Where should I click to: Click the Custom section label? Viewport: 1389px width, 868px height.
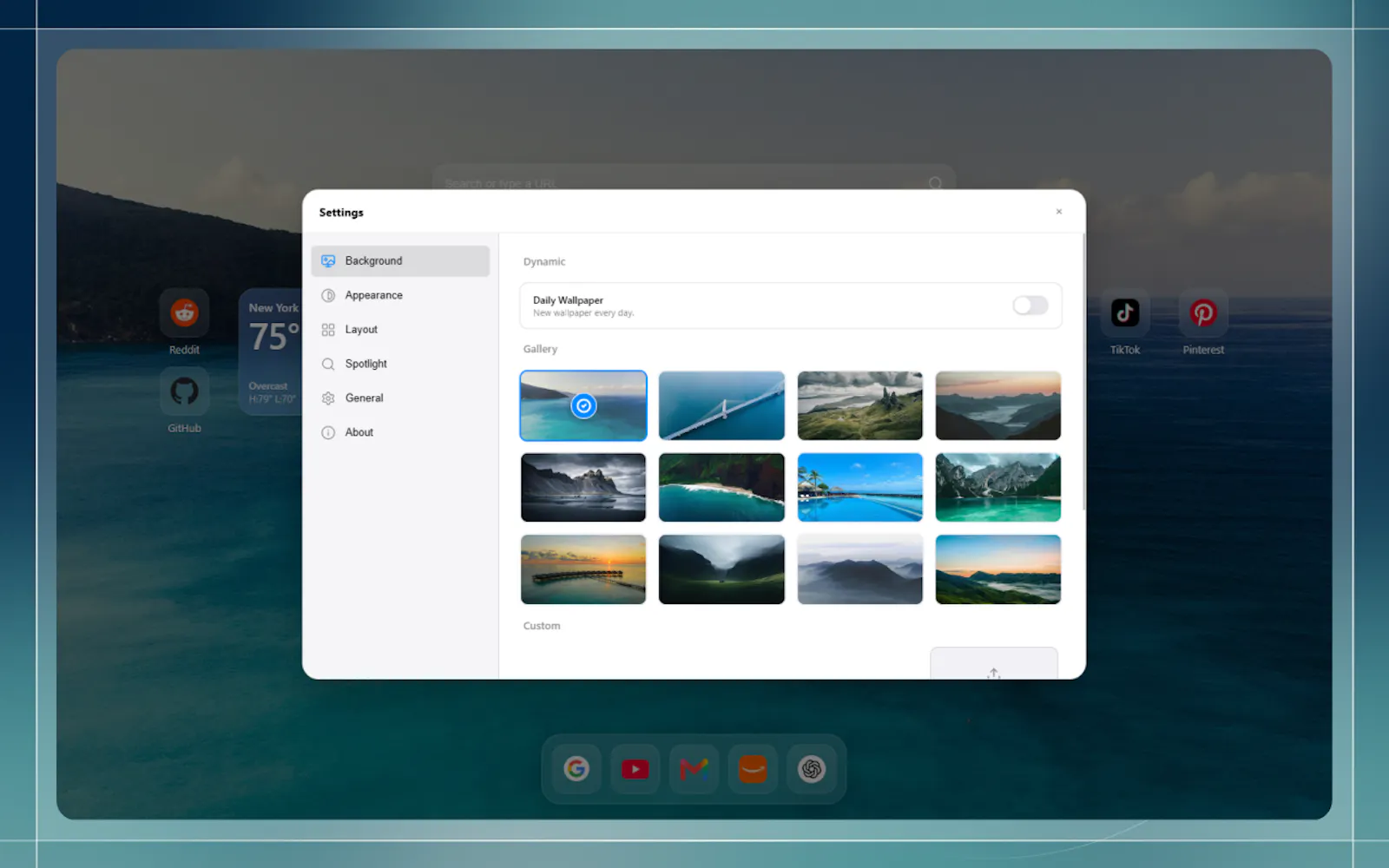pyautogui.click(x=542, y=626)
